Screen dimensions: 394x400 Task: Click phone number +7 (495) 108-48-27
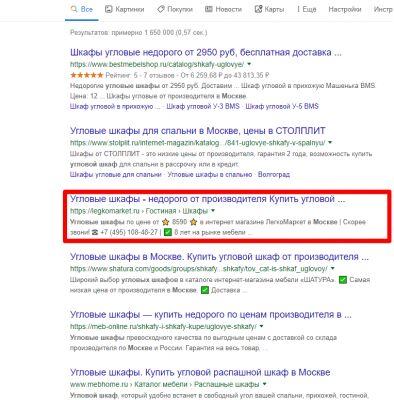tap(129, 232)
